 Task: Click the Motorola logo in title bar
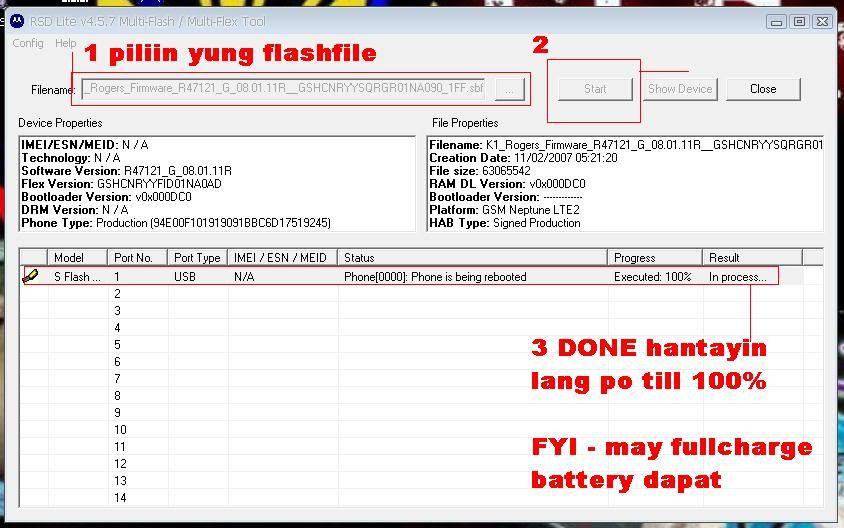17,22
